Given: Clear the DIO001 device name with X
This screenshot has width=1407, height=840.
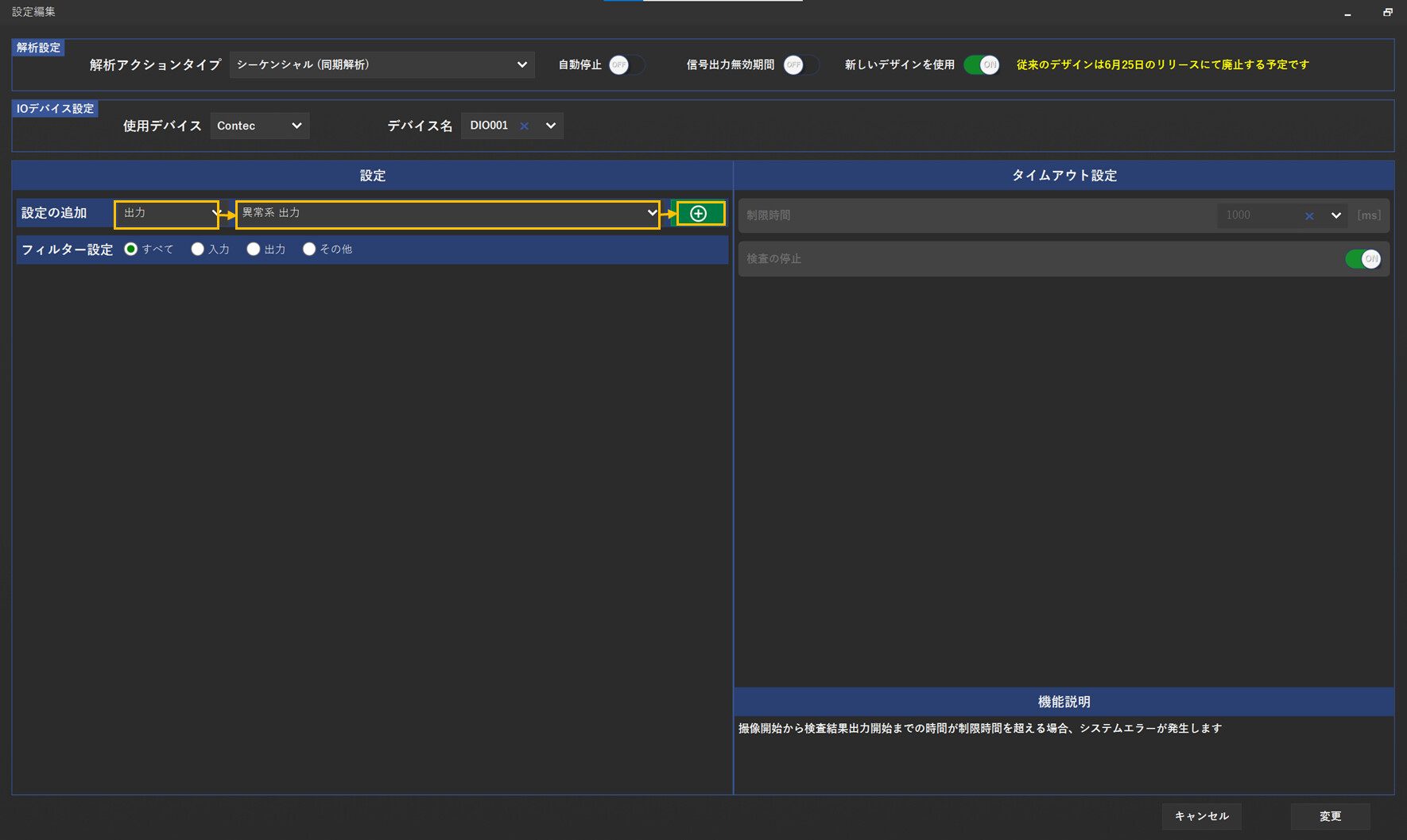Looking at the screenshot, I should [x=524, y=126].
